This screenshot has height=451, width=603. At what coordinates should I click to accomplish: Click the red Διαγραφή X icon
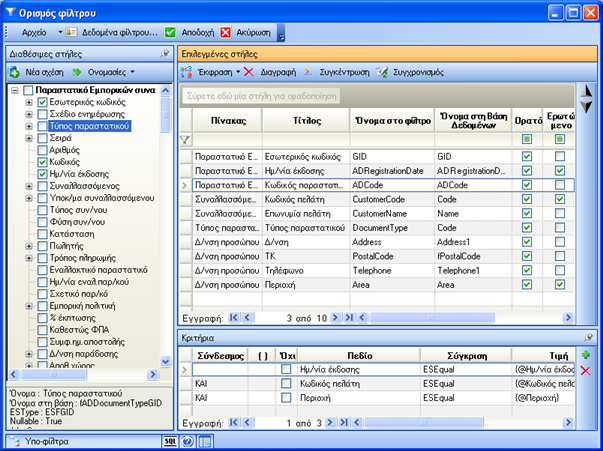coord(249,72)
